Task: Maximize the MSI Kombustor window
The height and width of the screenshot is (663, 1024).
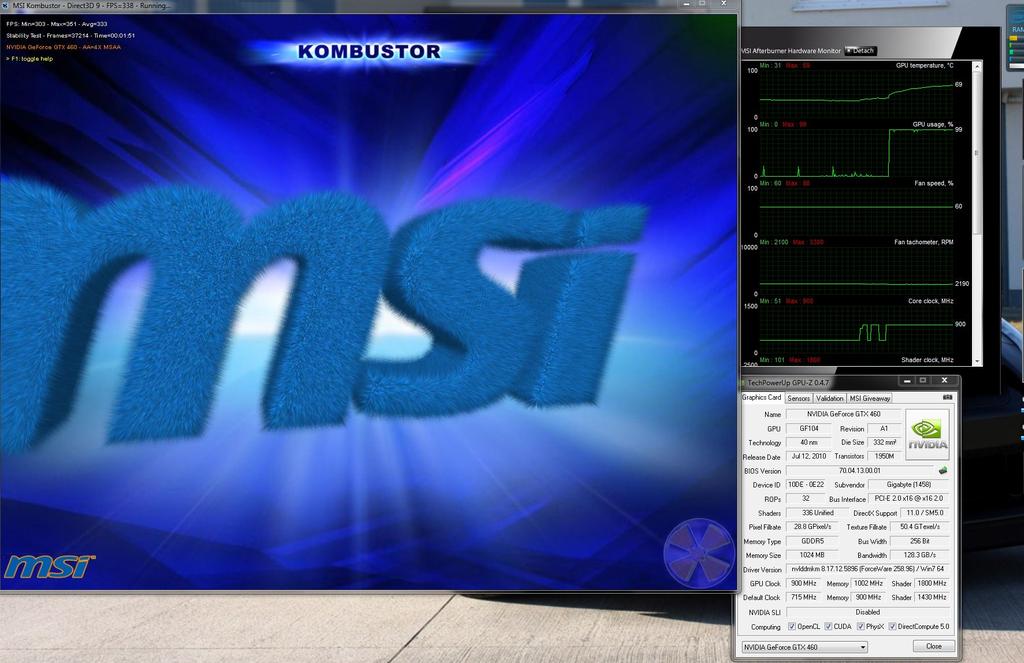Action: pos(703,4)
